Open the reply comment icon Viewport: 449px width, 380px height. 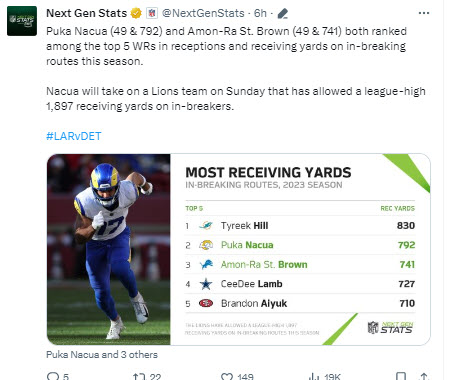[x=53, y=376]
